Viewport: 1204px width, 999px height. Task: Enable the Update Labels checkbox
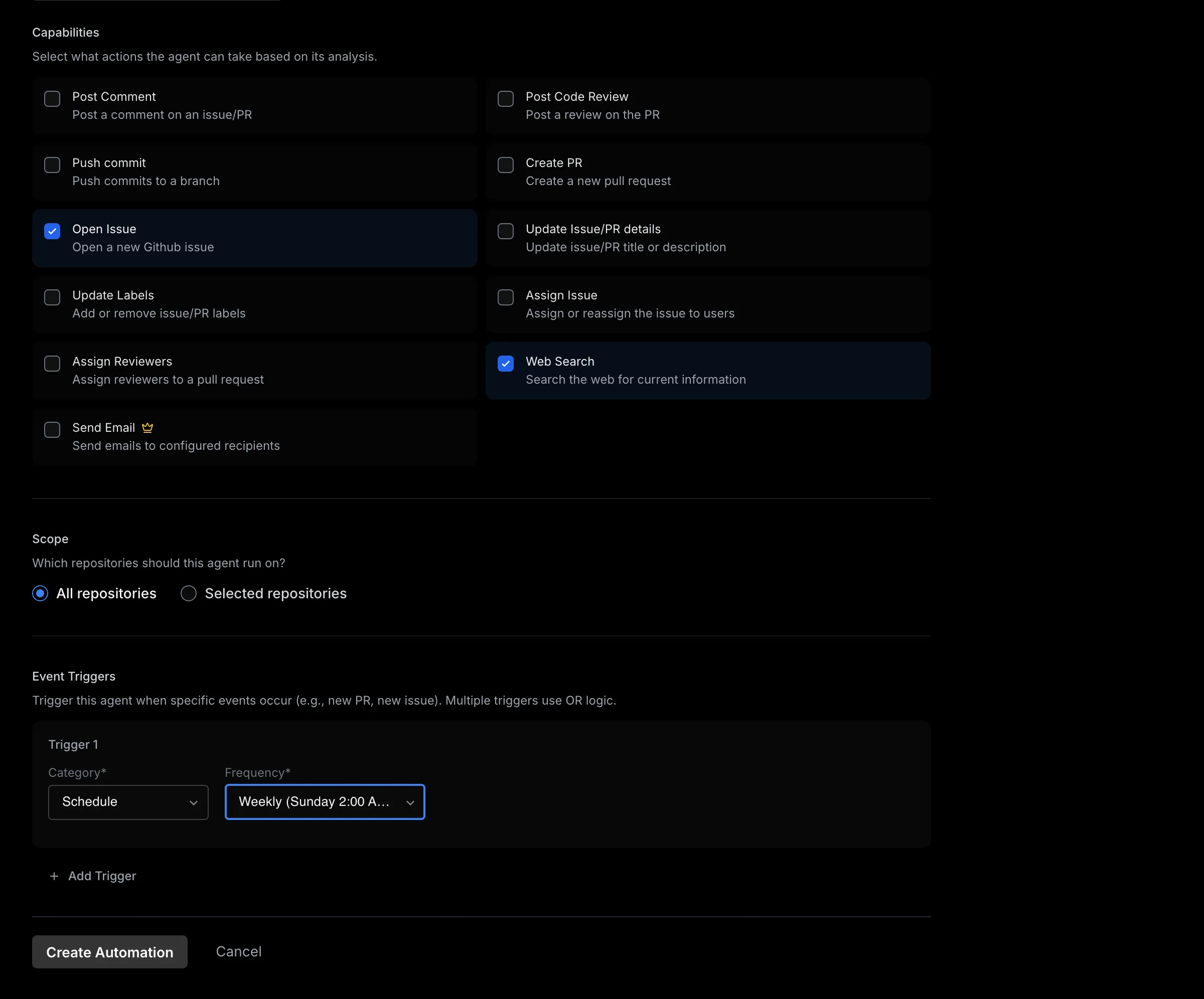(x=52, y=297)
